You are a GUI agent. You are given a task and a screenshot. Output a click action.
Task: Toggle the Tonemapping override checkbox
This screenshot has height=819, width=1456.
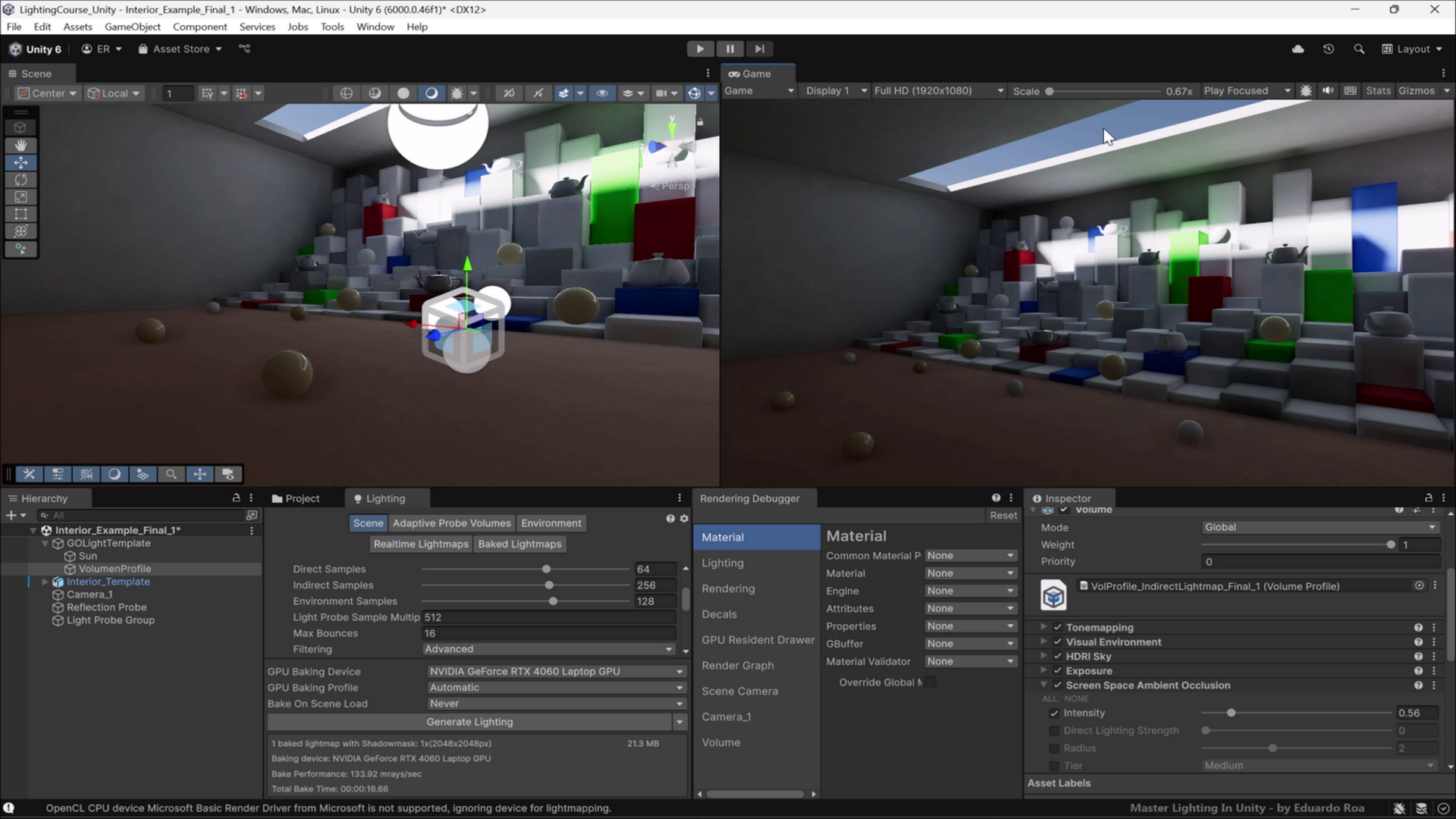coord(1058,627)
